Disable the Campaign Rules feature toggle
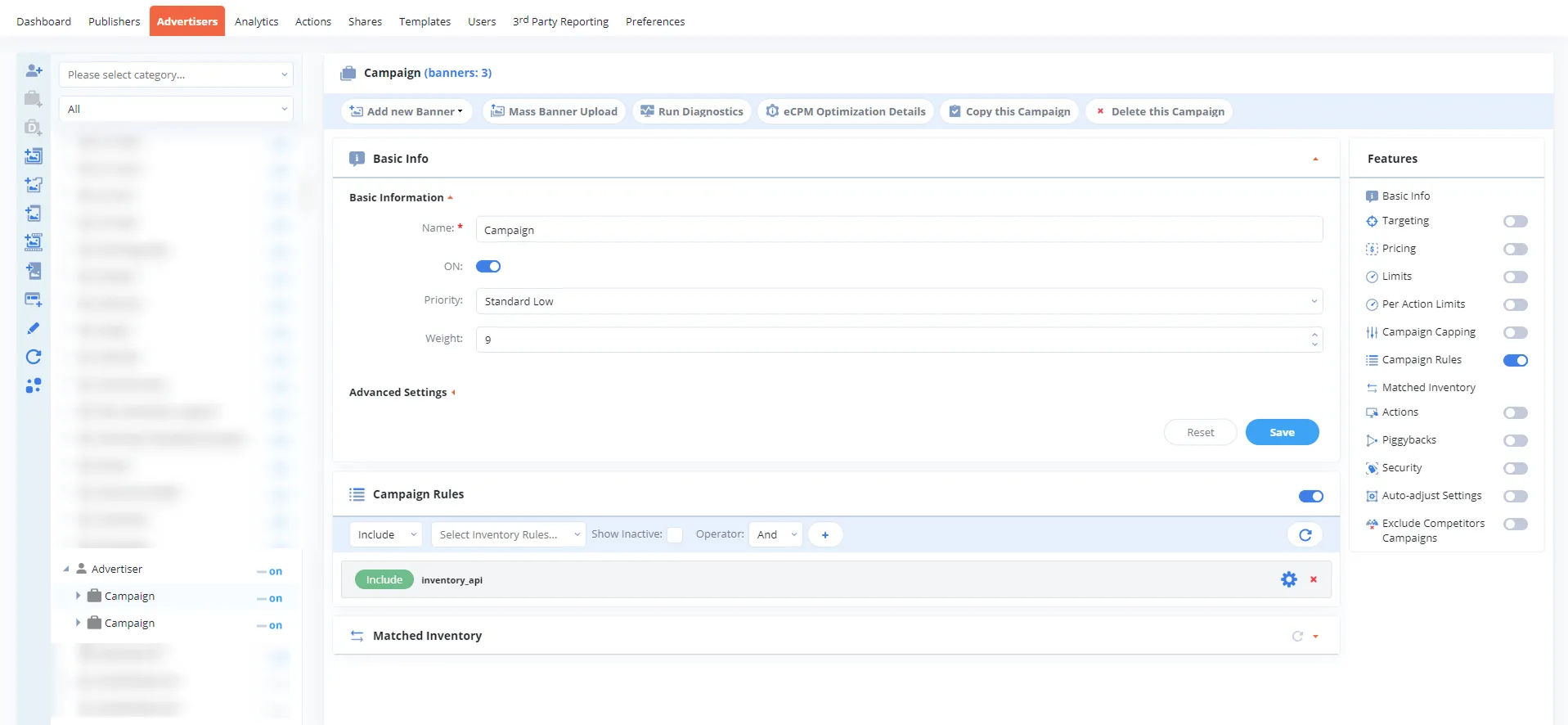This screenshot has width=1568, height=725. pyautogui.click(x=1516, y=360)
